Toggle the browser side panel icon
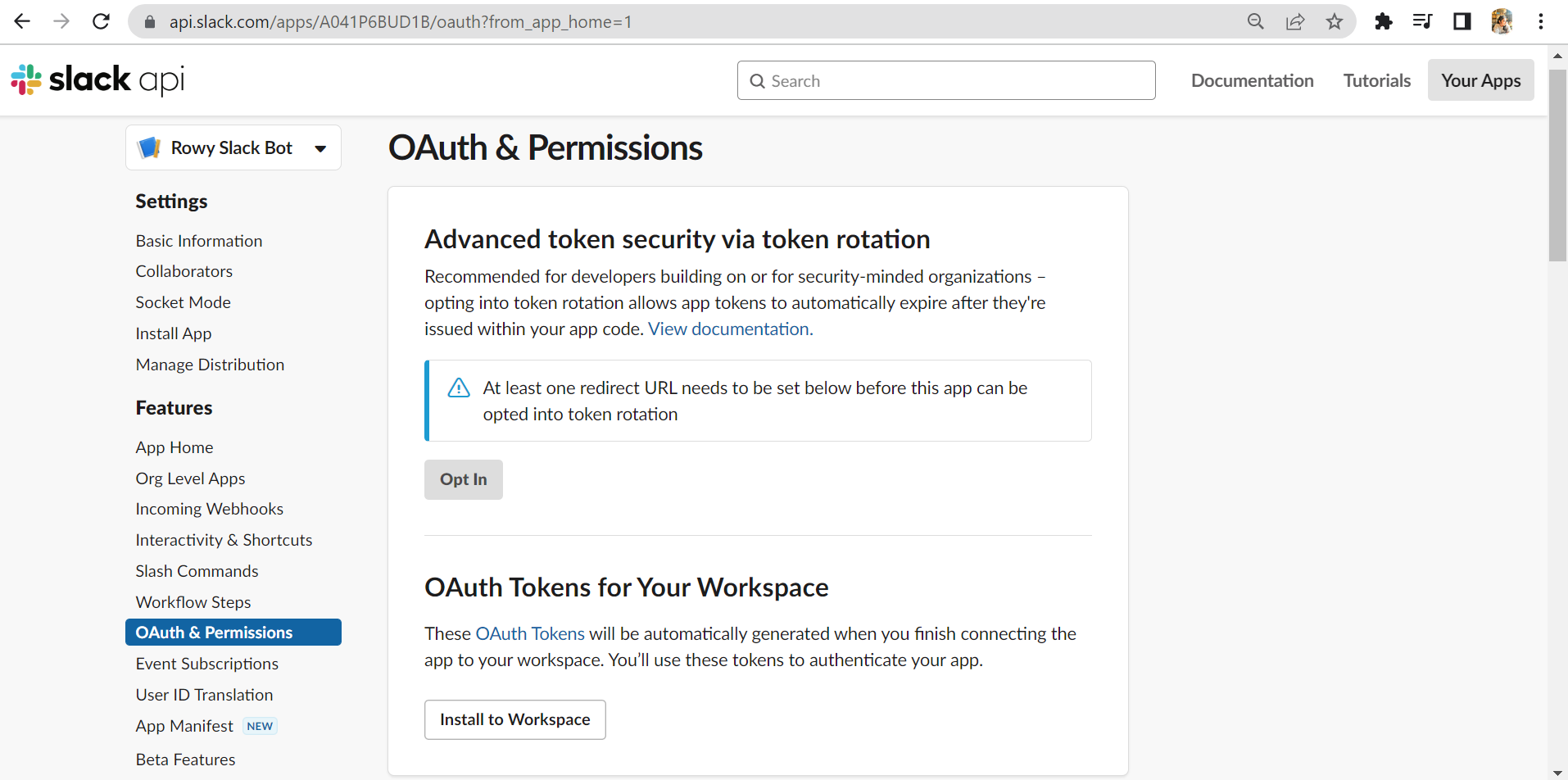The image size is (1568, 780). (x=1462, y=21)
